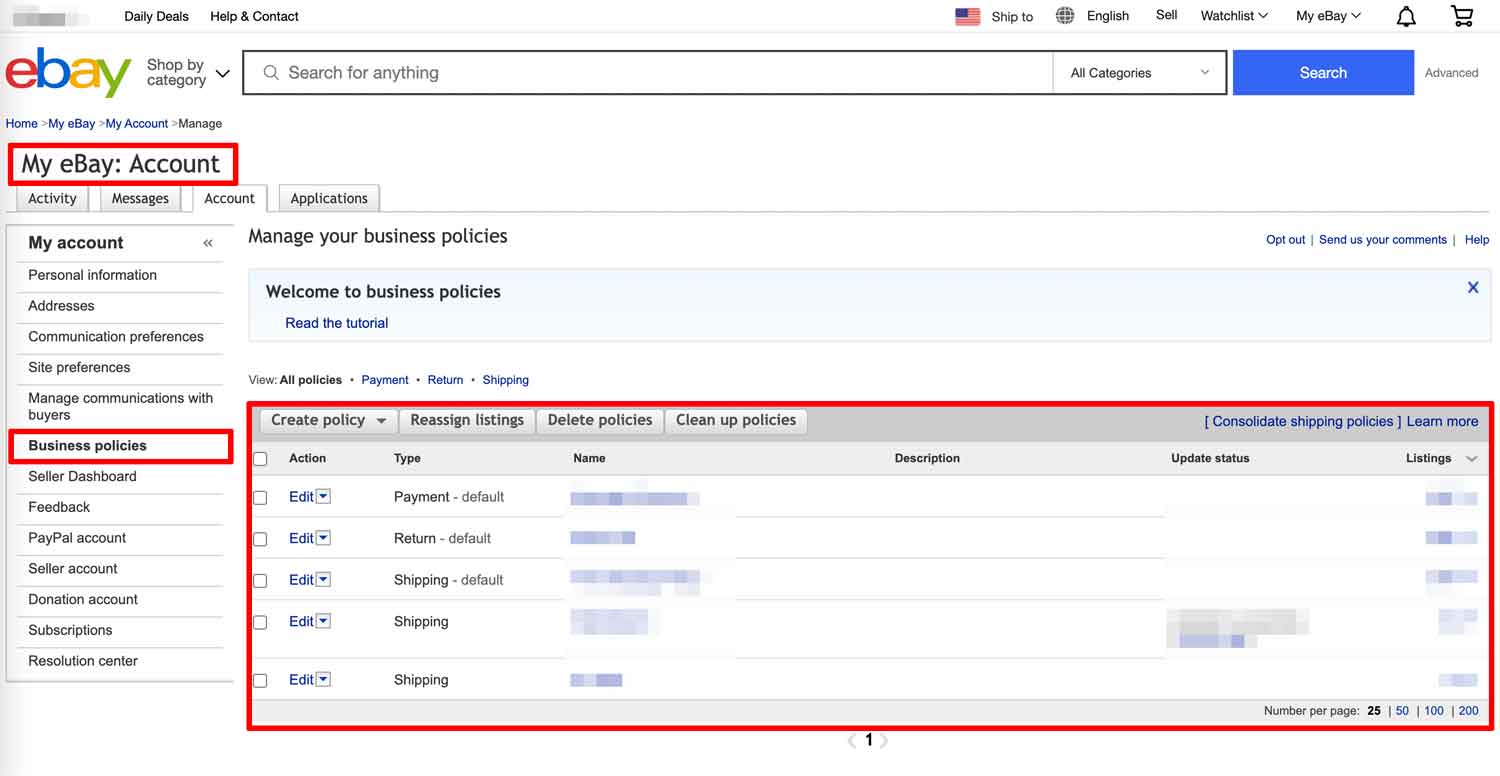
Task: Click the US flag Ship to icon
Action: 967,16
